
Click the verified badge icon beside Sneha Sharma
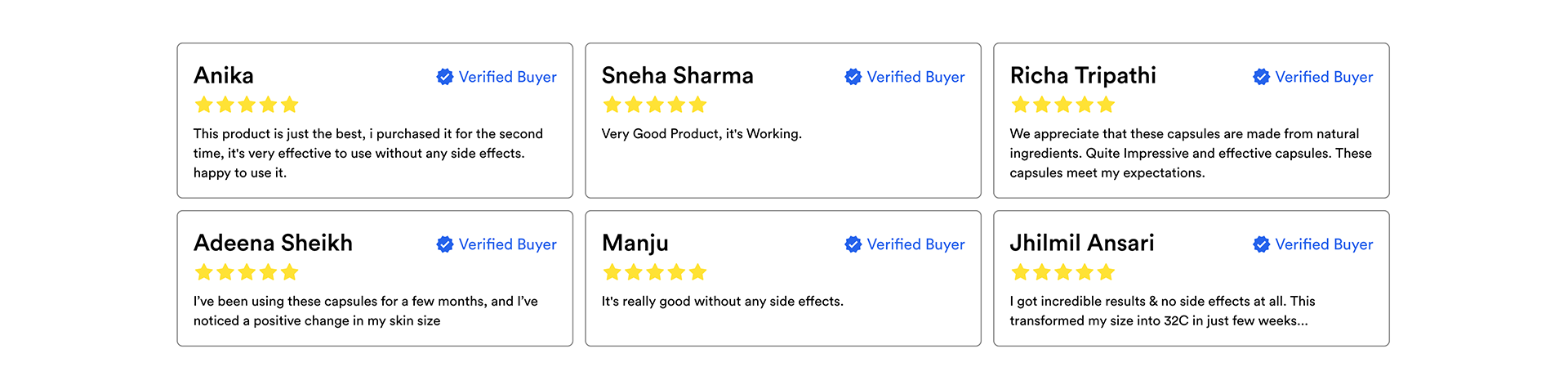[x=853, y=77]
